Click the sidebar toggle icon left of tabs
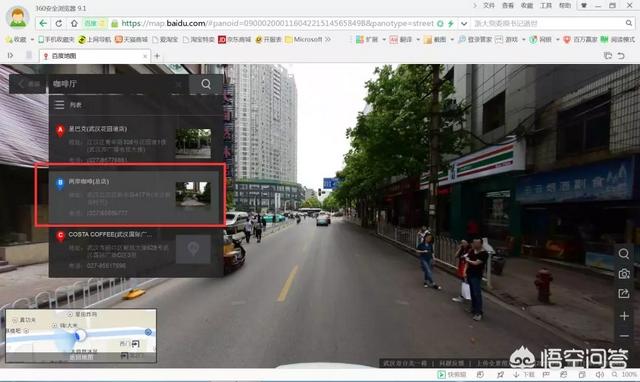This screenshot has height=382, width=640. [x=10, y=55]
